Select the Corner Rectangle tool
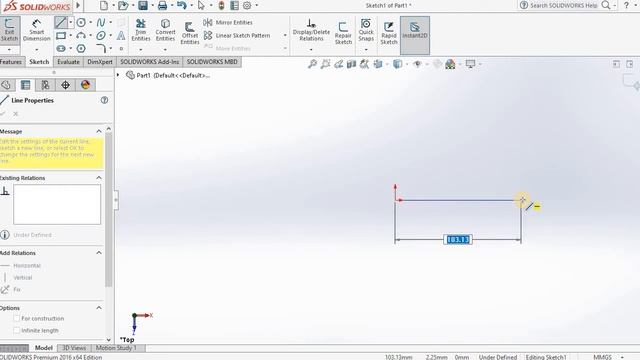The image size is (640, 360). [61, 36]
